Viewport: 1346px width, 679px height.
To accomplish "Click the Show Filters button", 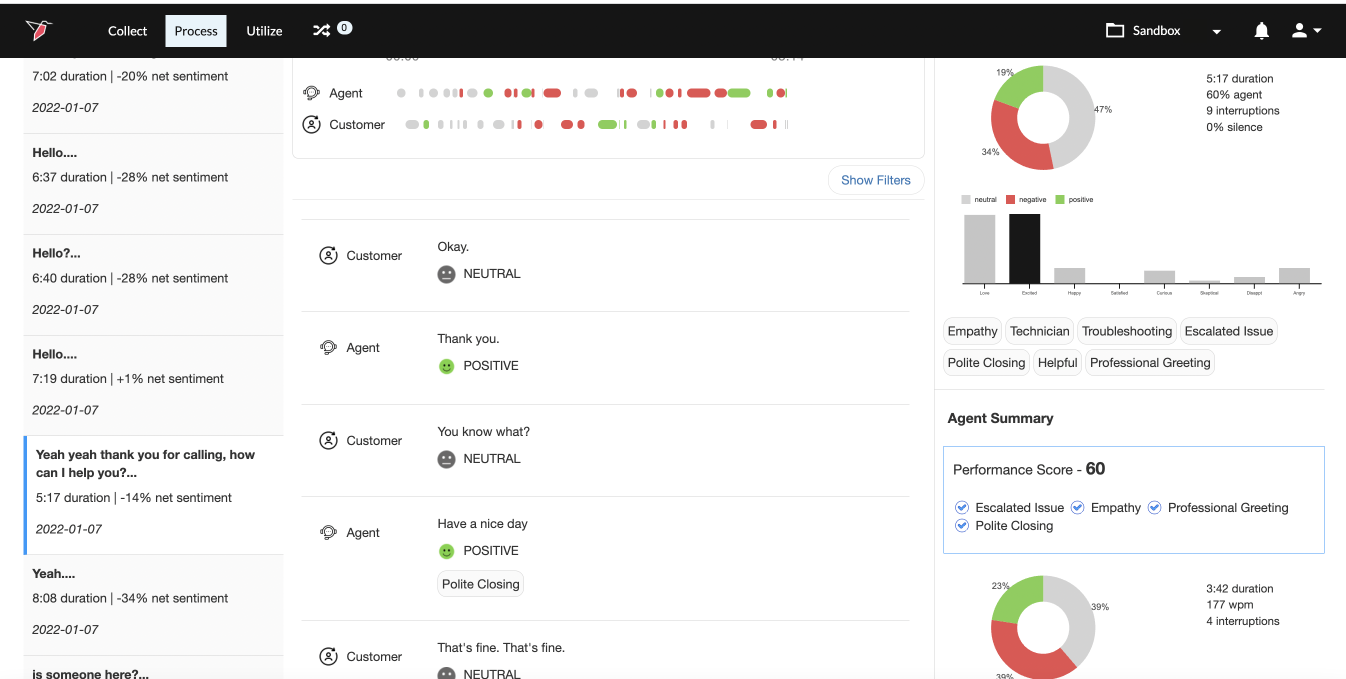I will point(876,180).
